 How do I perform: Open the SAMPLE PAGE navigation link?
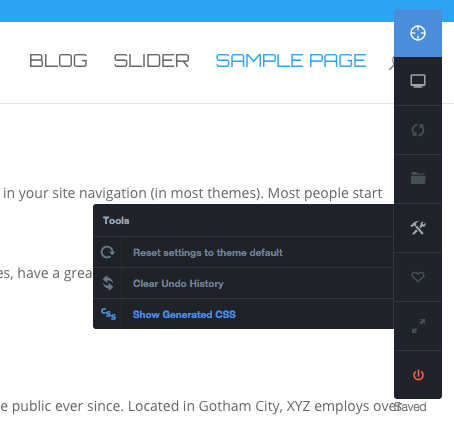pos(291,61)
